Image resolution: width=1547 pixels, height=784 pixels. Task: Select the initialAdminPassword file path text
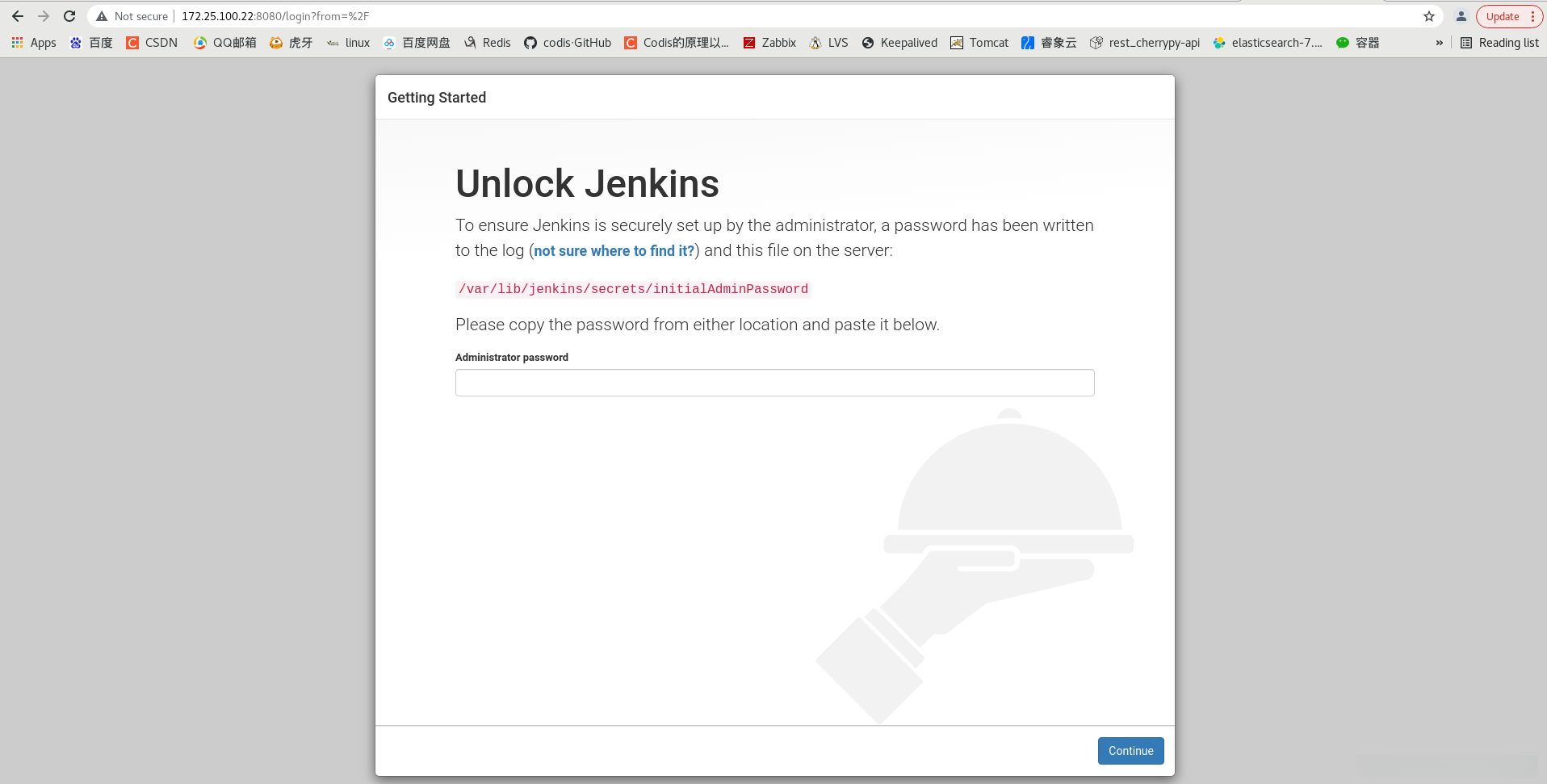633,289
